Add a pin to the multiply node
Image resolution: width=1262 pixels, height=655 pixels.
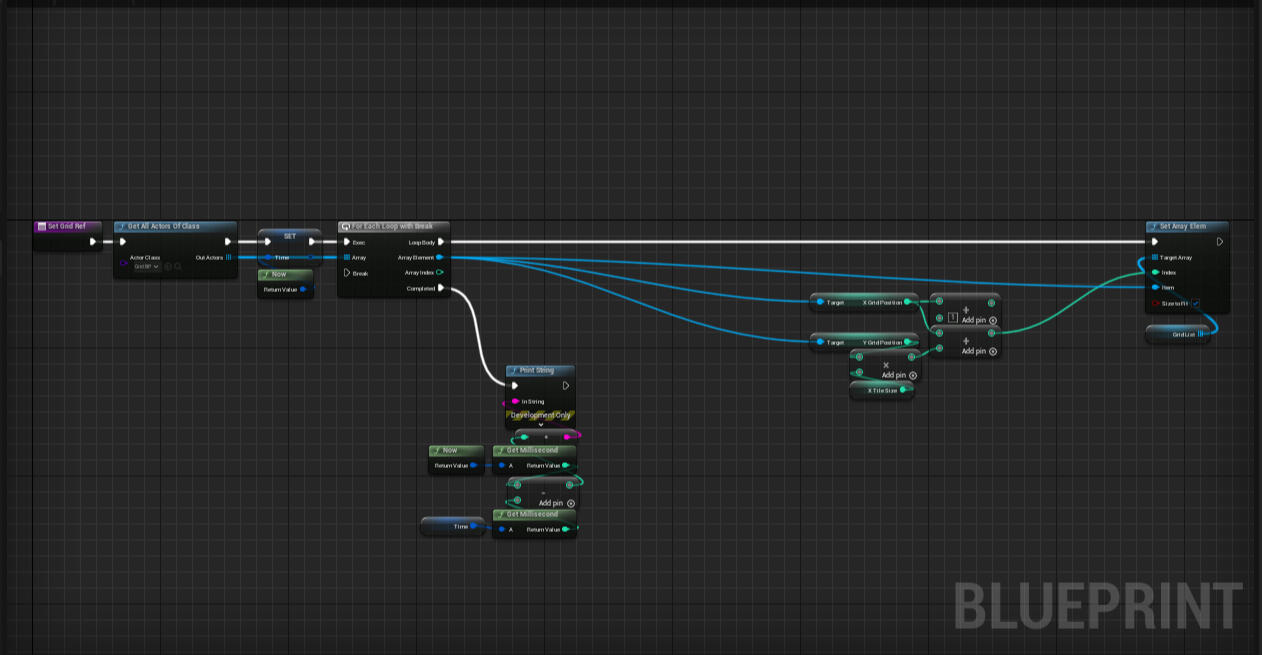913,375
